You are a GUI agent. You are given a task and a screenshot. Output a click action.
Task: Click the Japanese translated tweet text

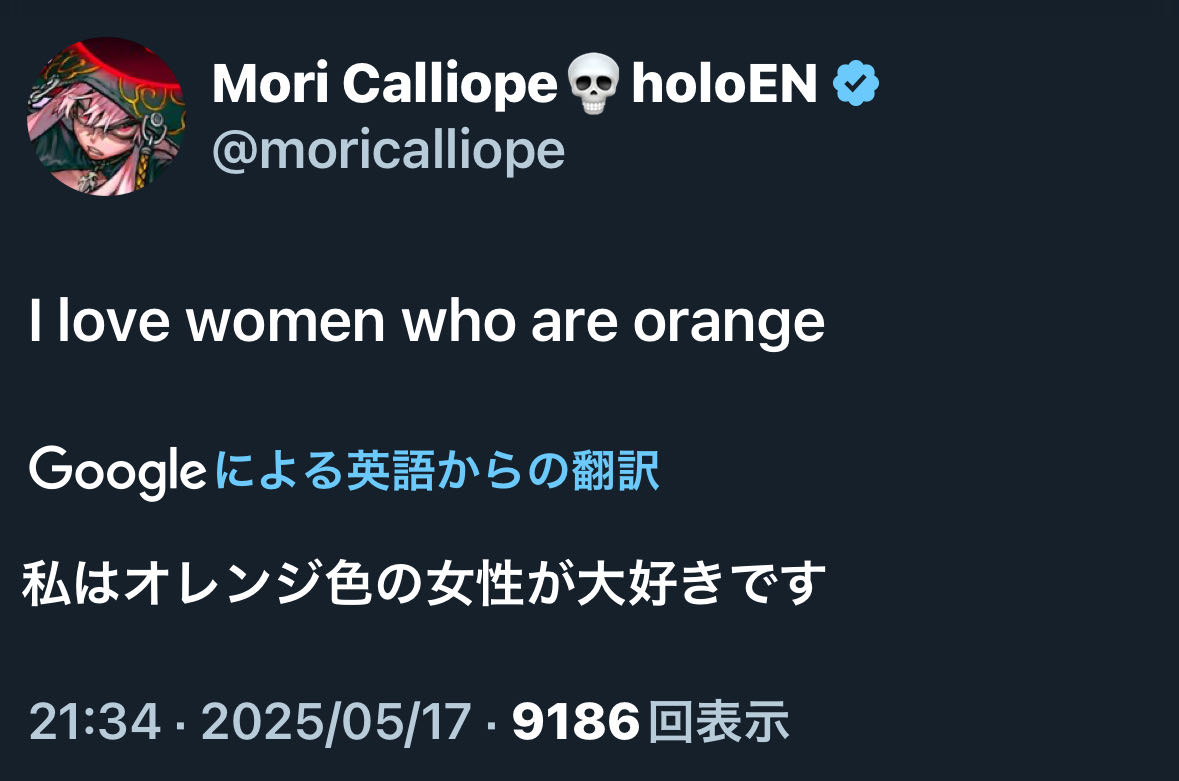click(424, 583)
